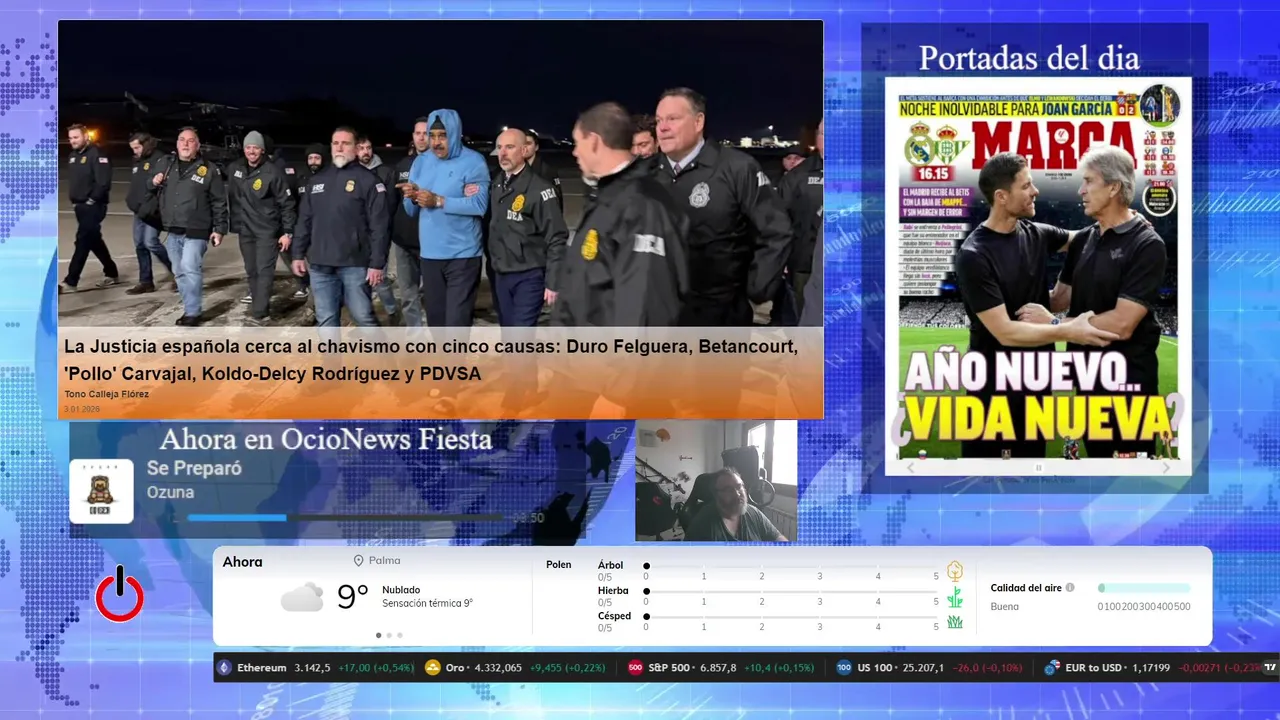Open the chavismo news headline link
Image resolution: width=1280 pixels, height=720 pixels.
[x=430, y=360]
